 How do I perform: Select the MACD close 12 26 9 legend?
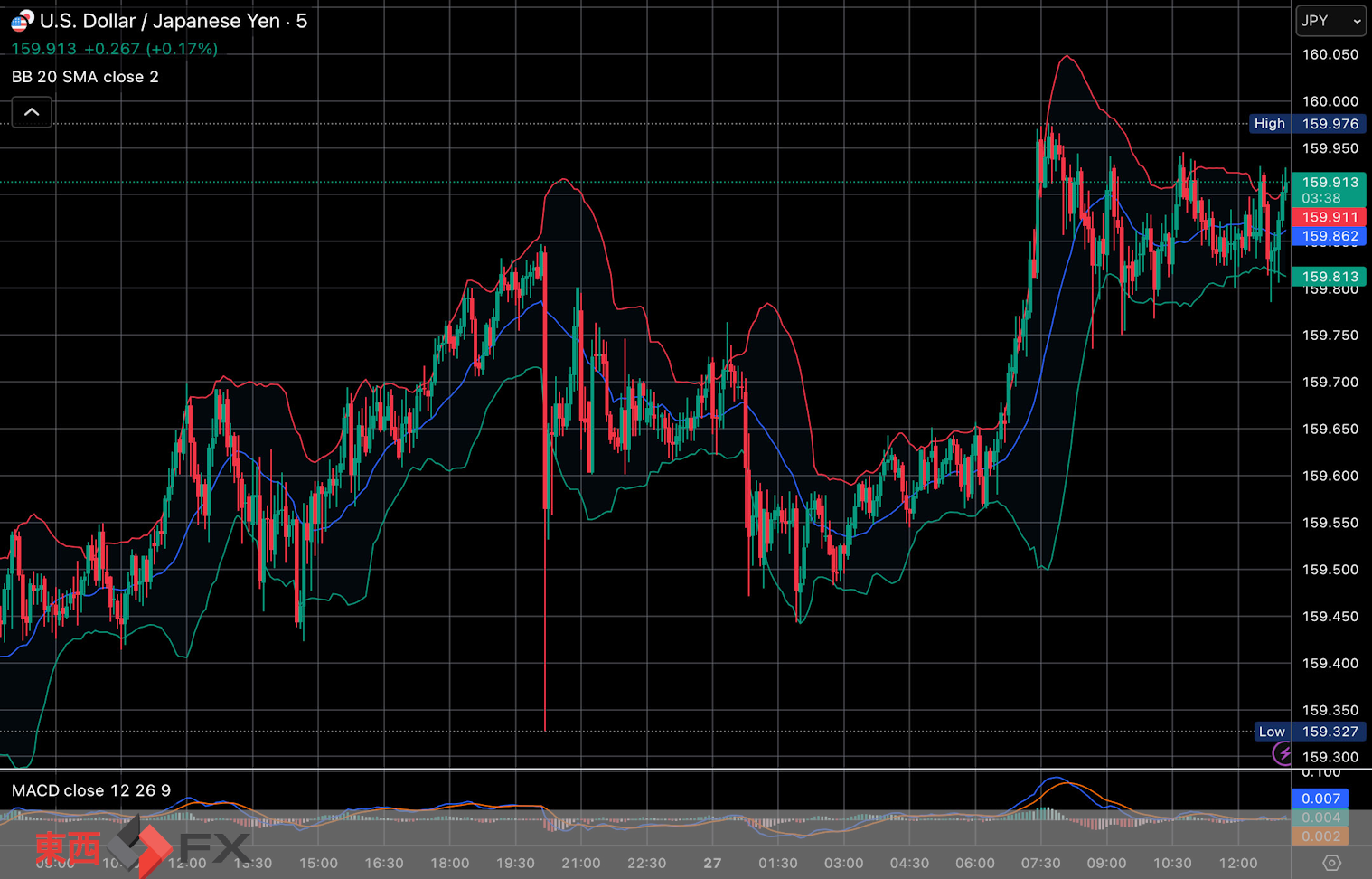pyautogui.click(x=90, y=790)
